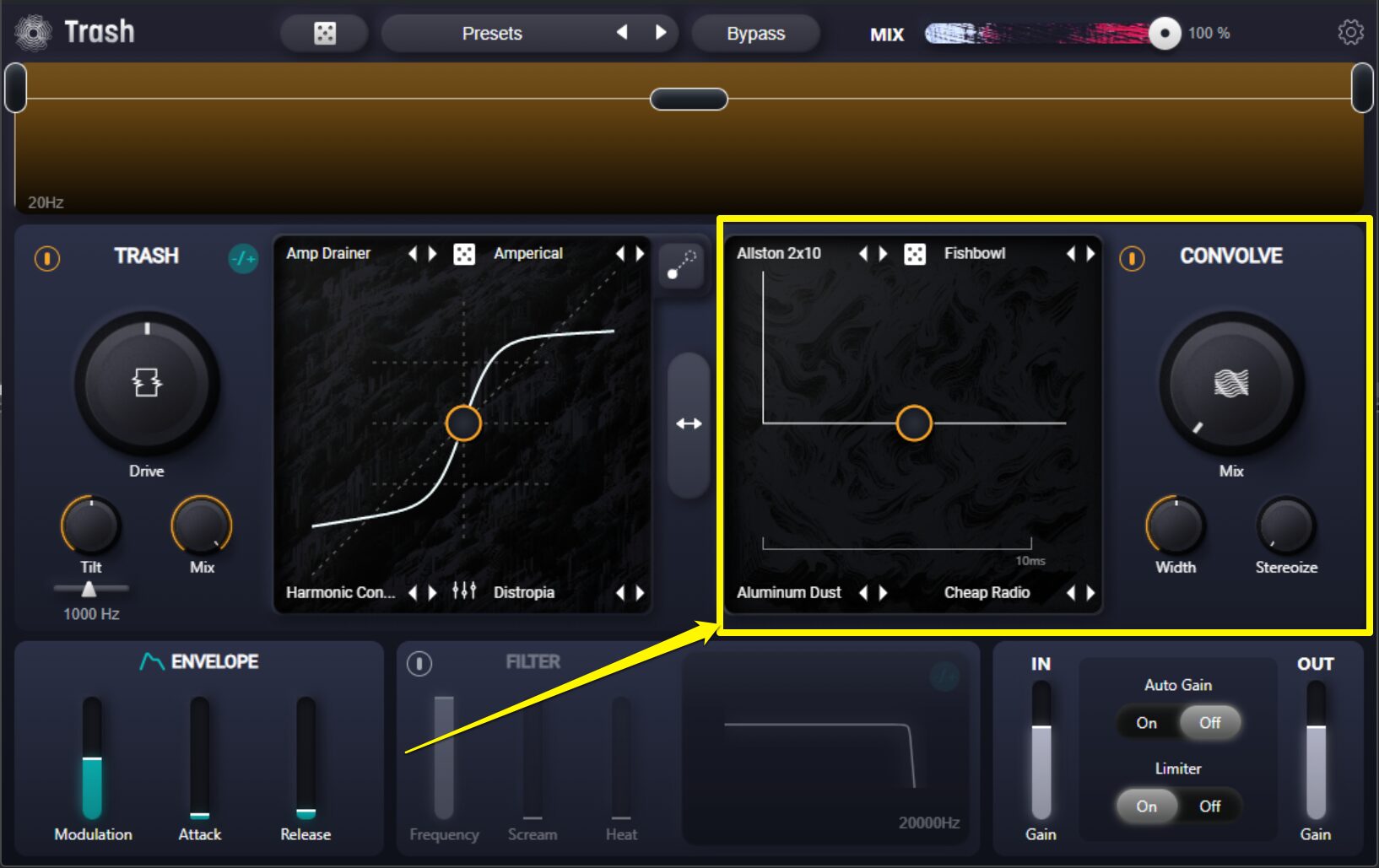The image size is (1379, 868).
Task: Open the settings gear icon
Action: (x=1350, y=32)
